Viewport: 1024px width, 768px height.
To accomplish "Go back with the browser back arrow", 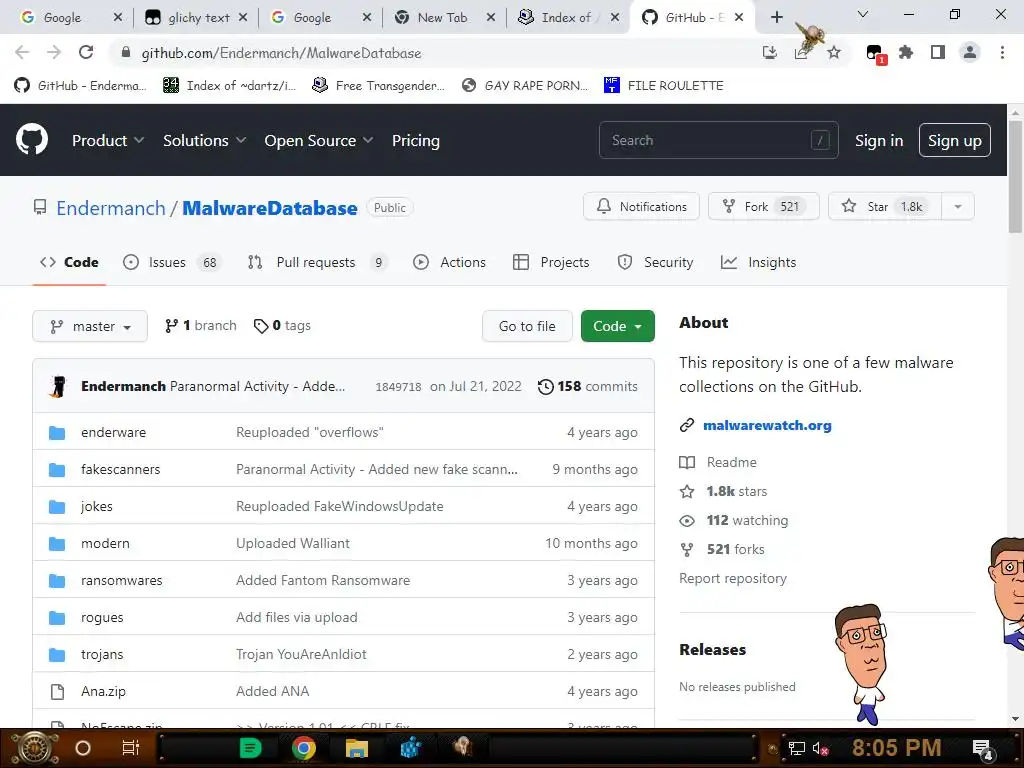I will [22, 53].
